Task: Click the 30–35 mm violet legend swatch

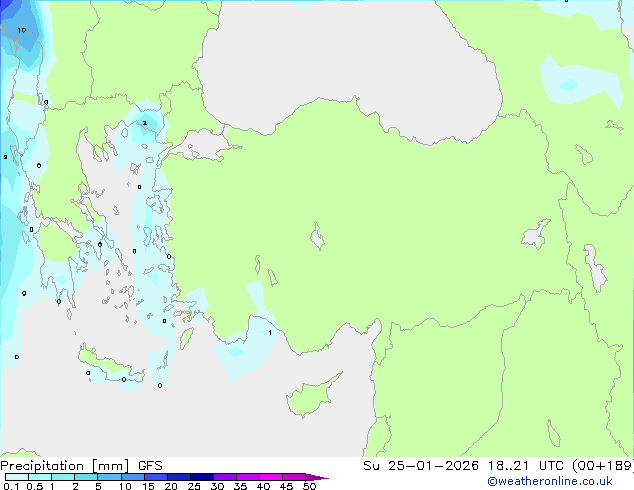Action: pos(224,477)
